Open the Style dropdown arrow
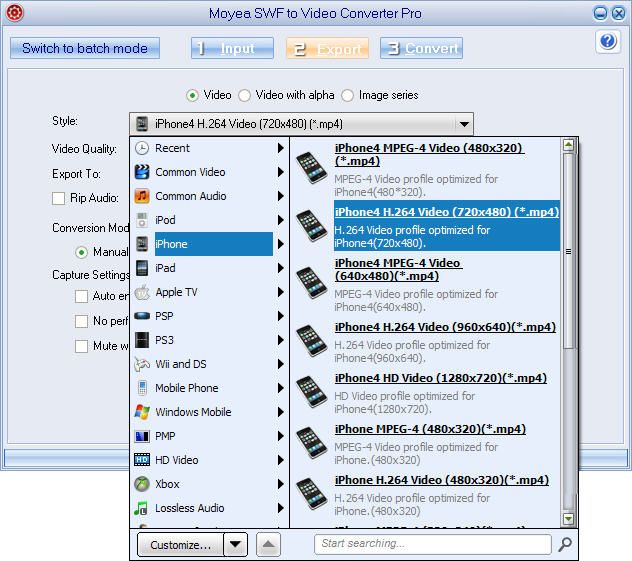Image resolution: width=632 pixels, height=561 pixels. pos(464,124)
